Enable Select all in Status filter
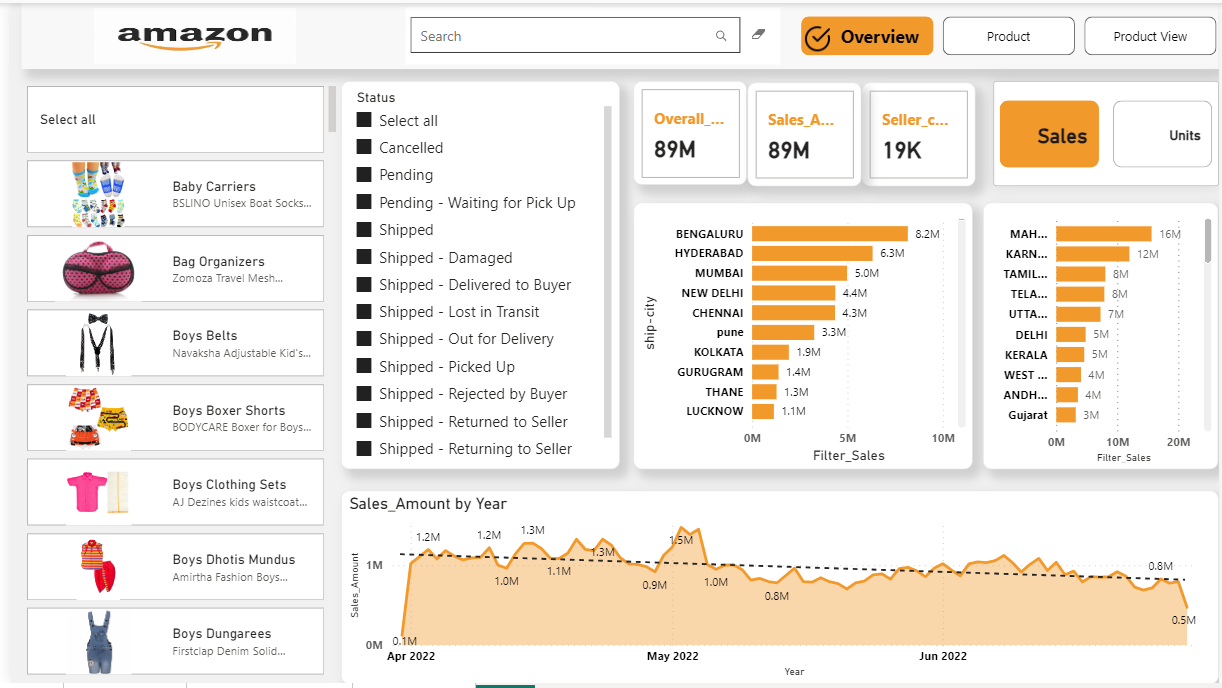 tap(365, 121)
